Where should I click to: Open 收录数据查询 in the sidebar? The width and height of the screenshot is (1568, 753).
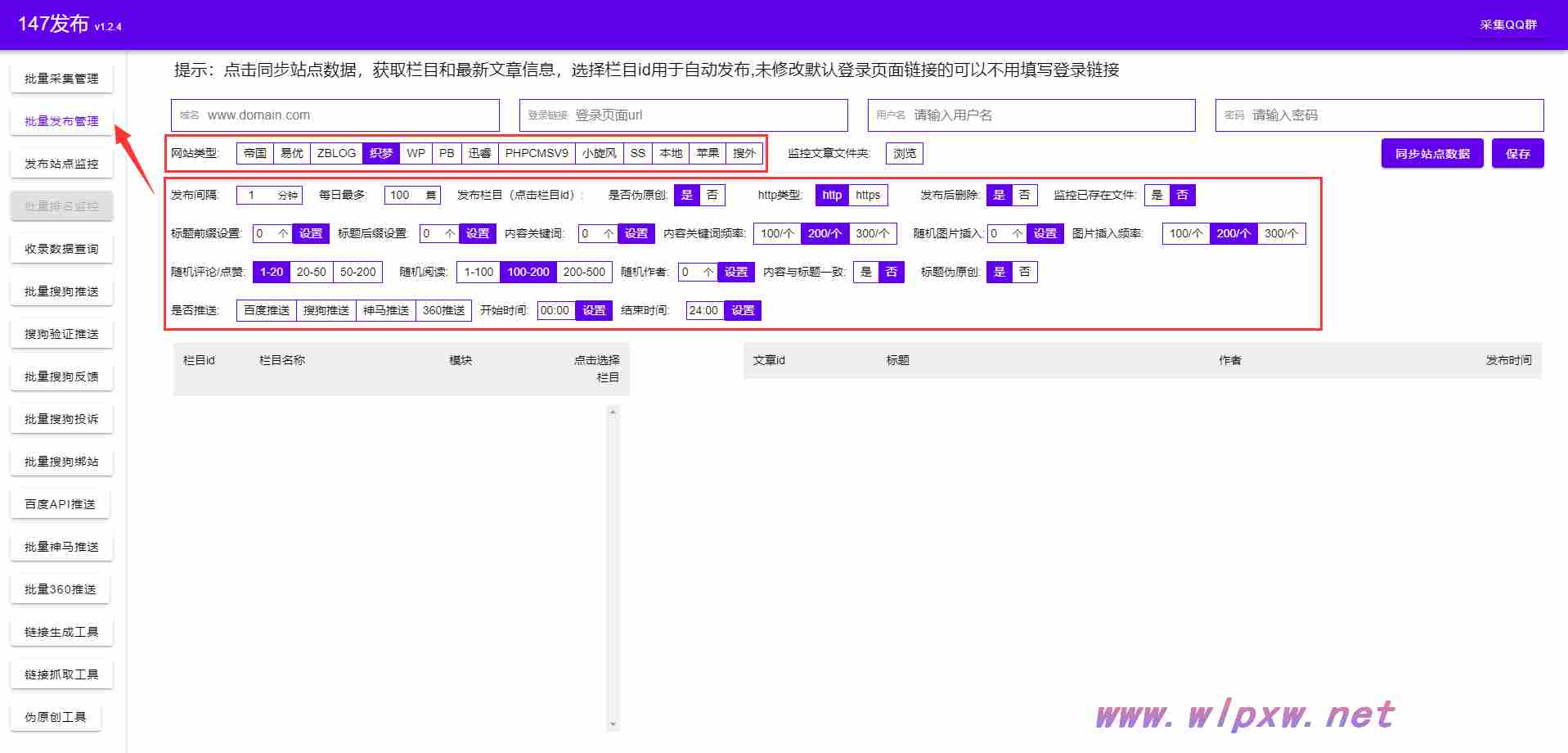click(x=61, y=249)
